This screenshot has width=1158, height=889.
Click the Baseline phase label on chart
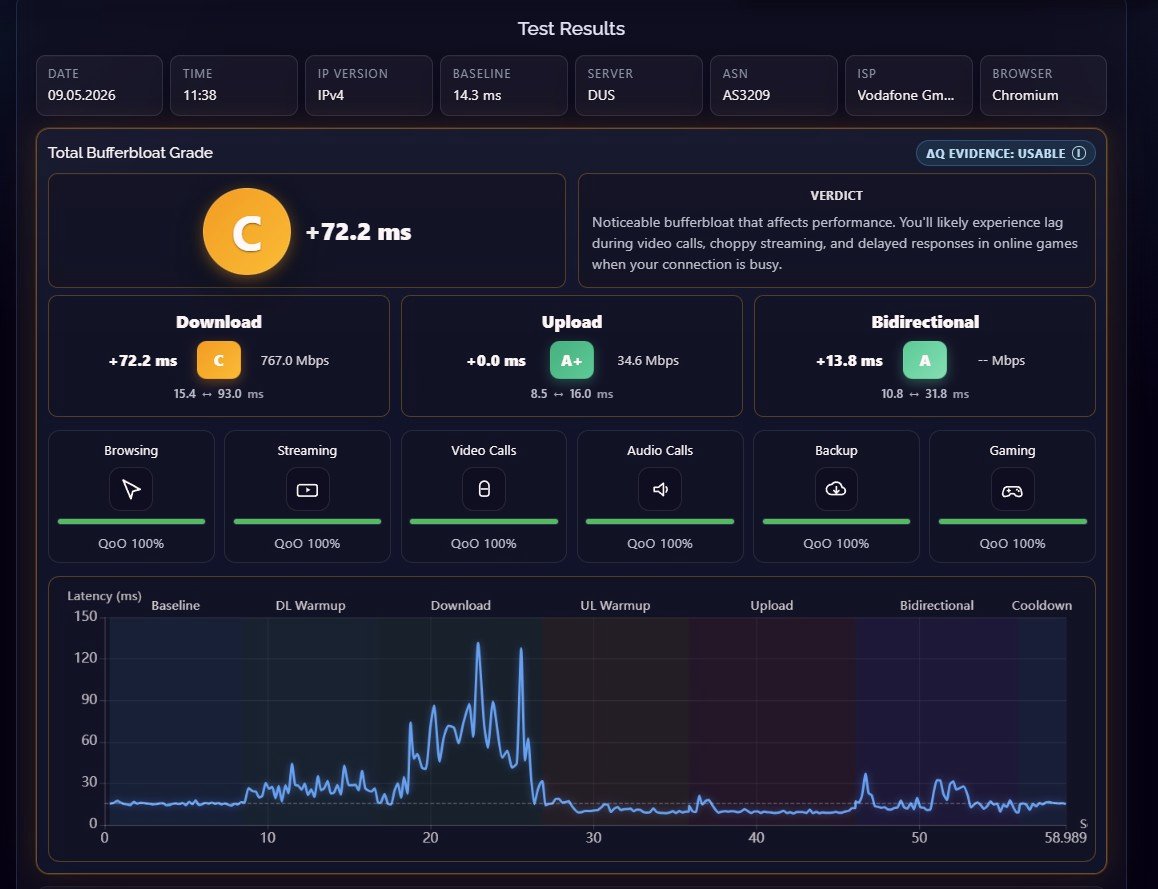tap(176, 605)
